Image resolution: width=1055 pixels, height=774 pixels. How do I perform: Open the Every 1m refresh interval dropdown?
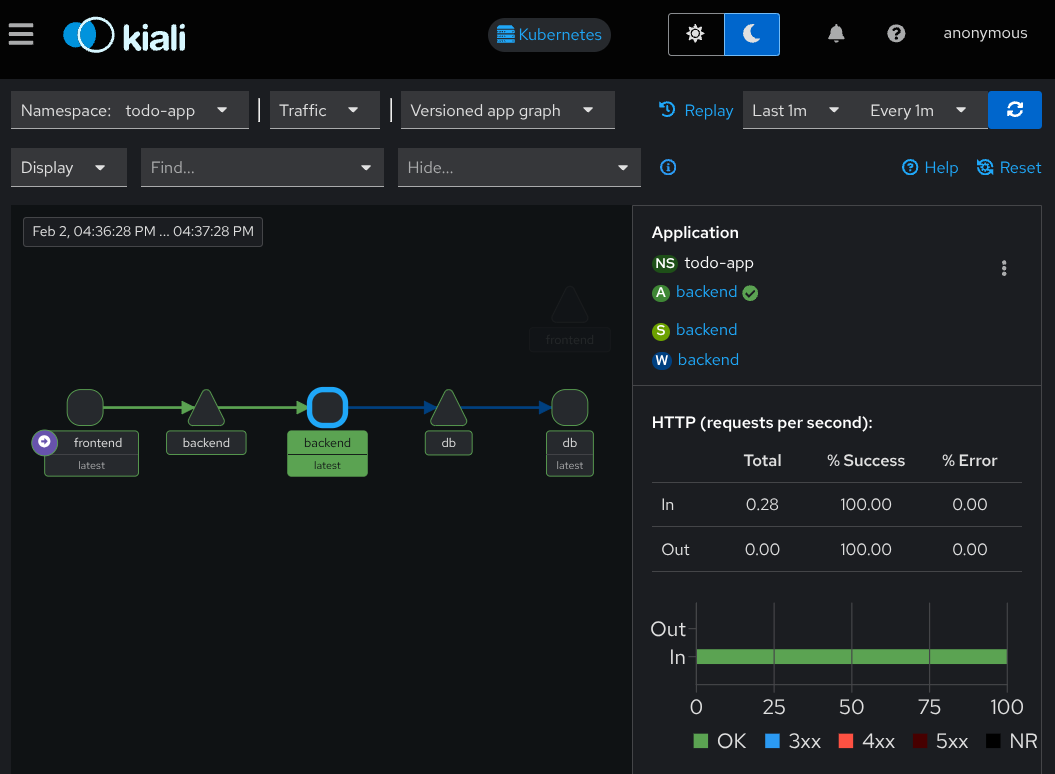[918, 110]
